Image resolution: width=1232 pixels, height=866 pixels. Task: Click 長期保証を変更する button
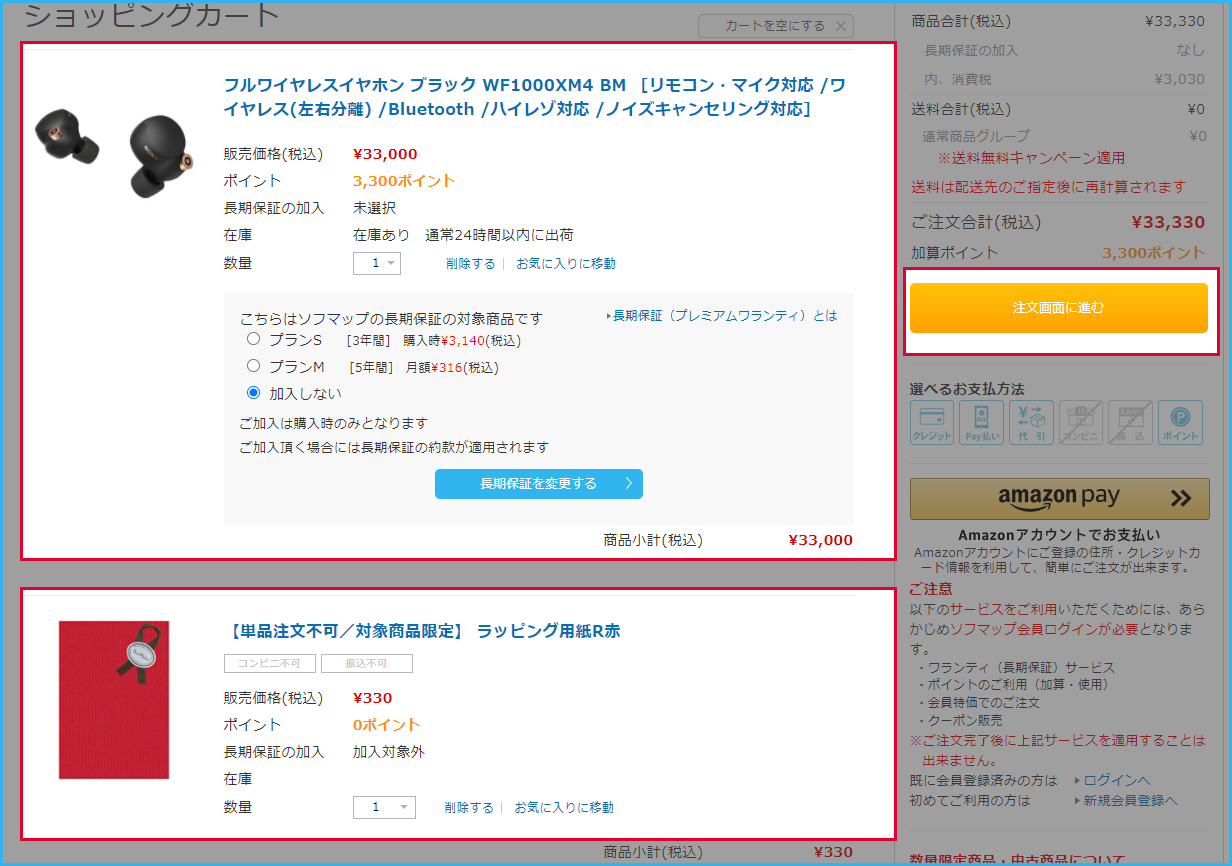[539, 484]
